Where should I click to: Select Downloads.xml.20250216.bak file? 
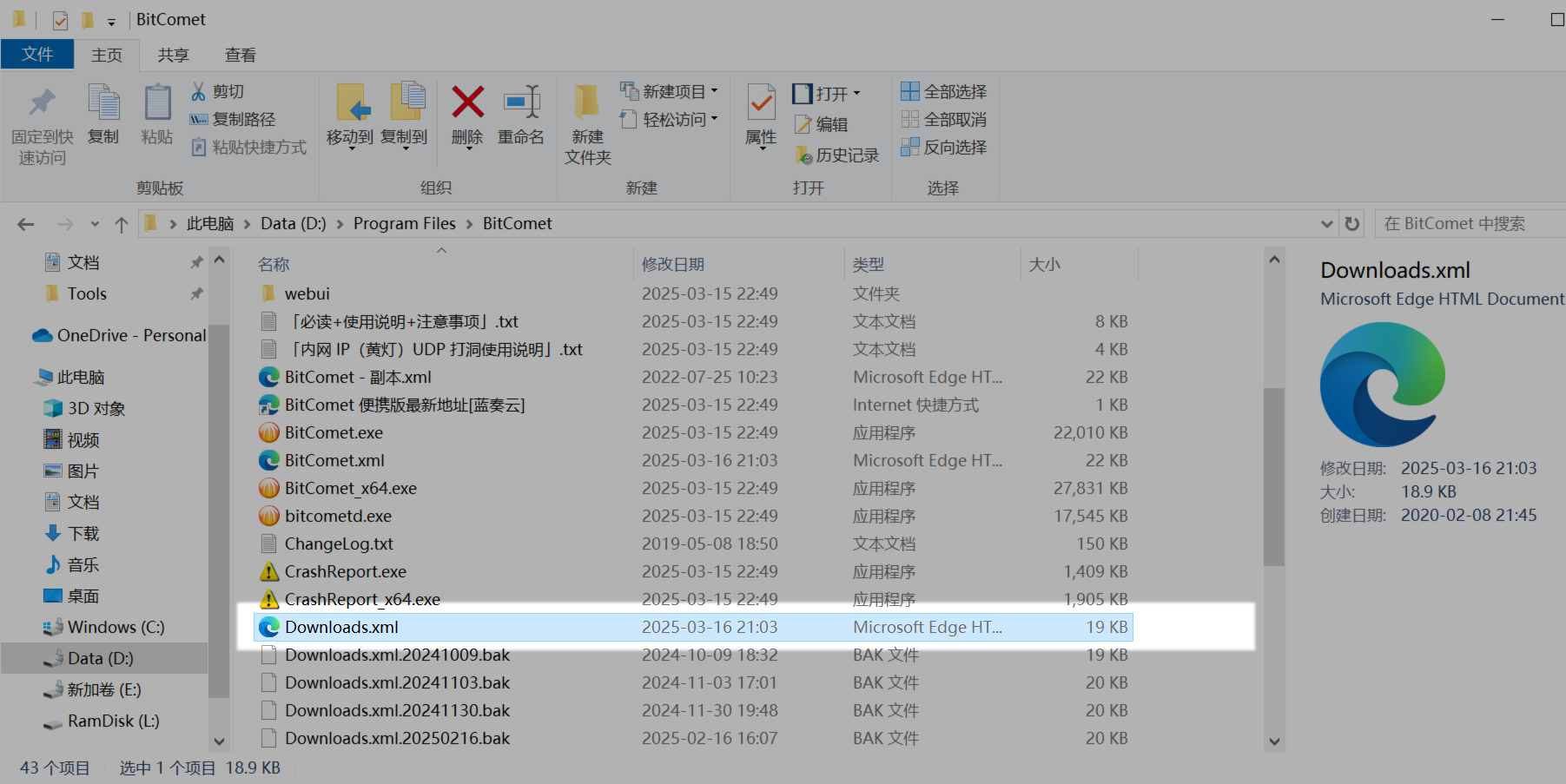[397, 738]
